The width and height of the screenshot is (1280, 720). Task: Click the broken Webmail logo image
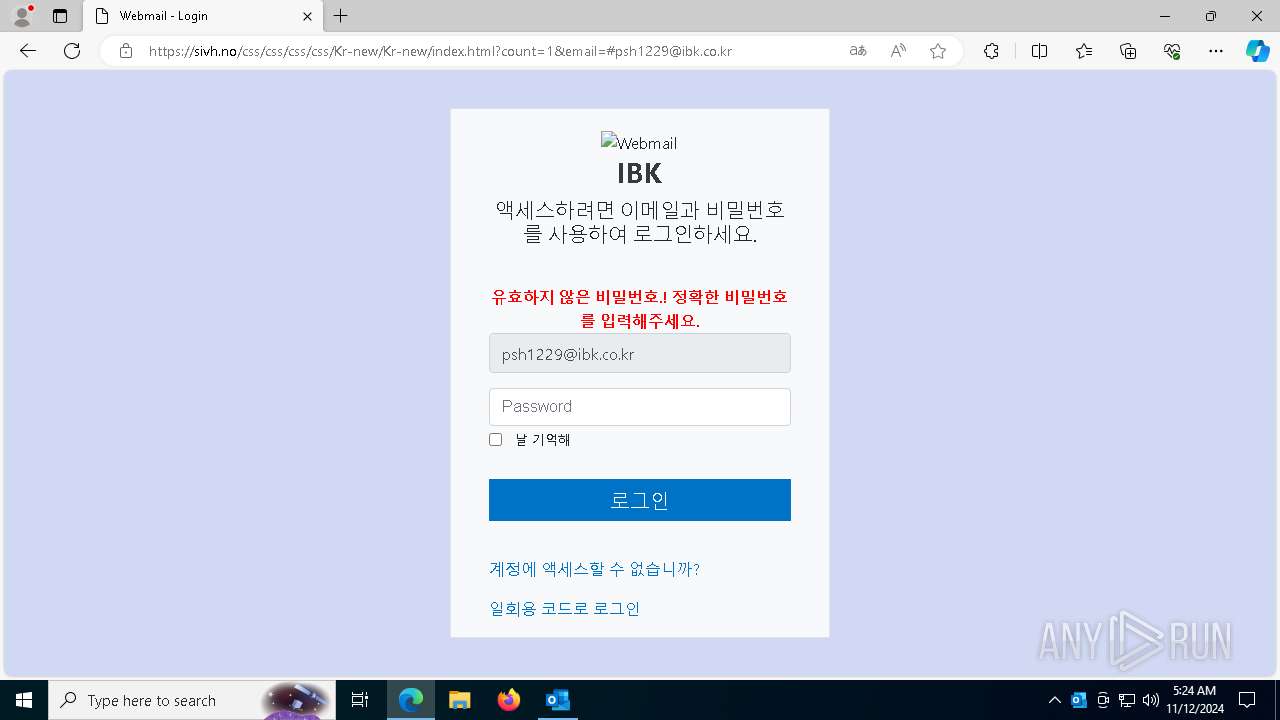(x=639, y=143)
